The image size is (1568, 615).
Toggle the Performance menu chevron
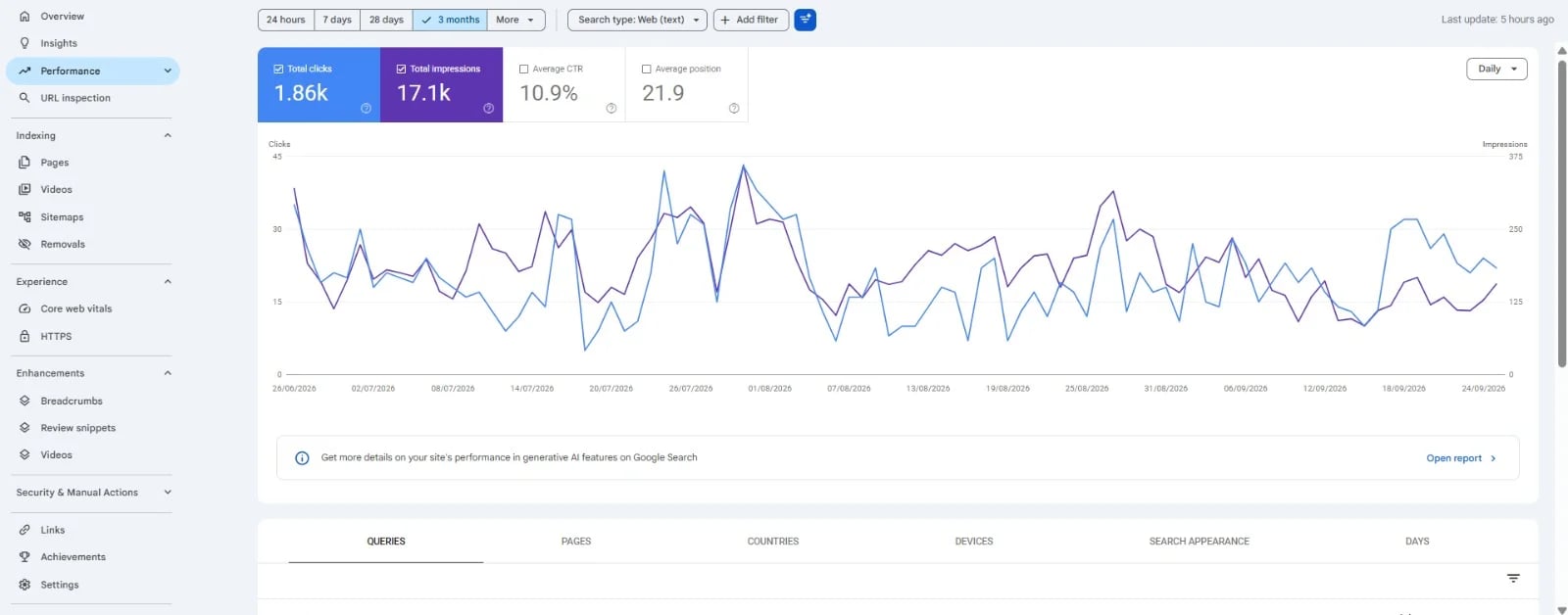click(x=168, y=71)
